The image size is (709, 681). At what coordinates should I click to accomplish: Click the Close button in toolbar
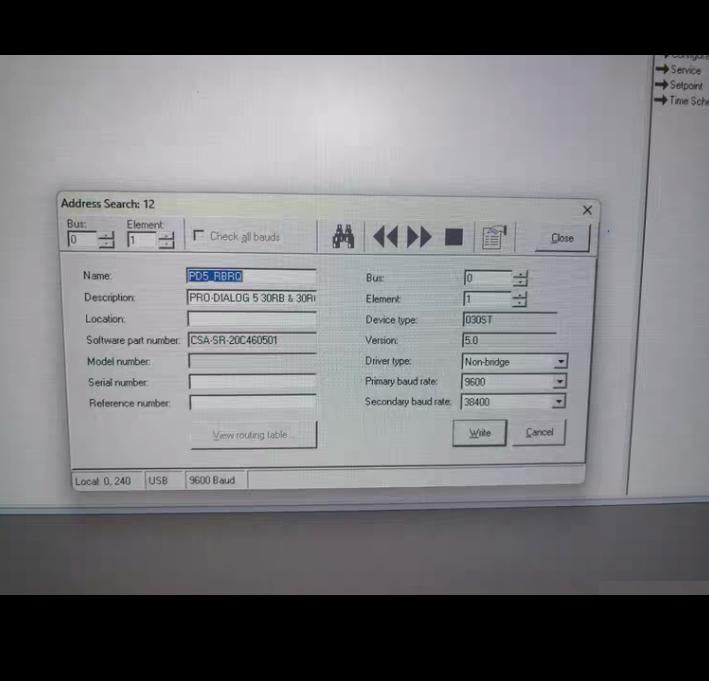tap(562, 238)
